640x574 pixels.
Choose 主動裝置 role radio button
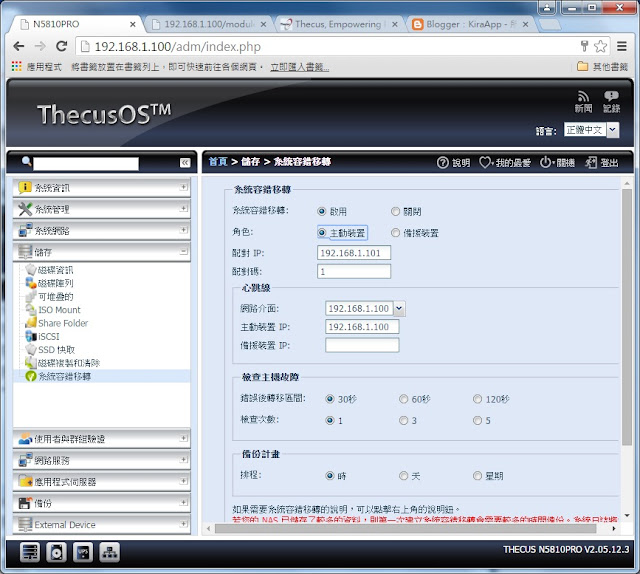tap(322, 232)
